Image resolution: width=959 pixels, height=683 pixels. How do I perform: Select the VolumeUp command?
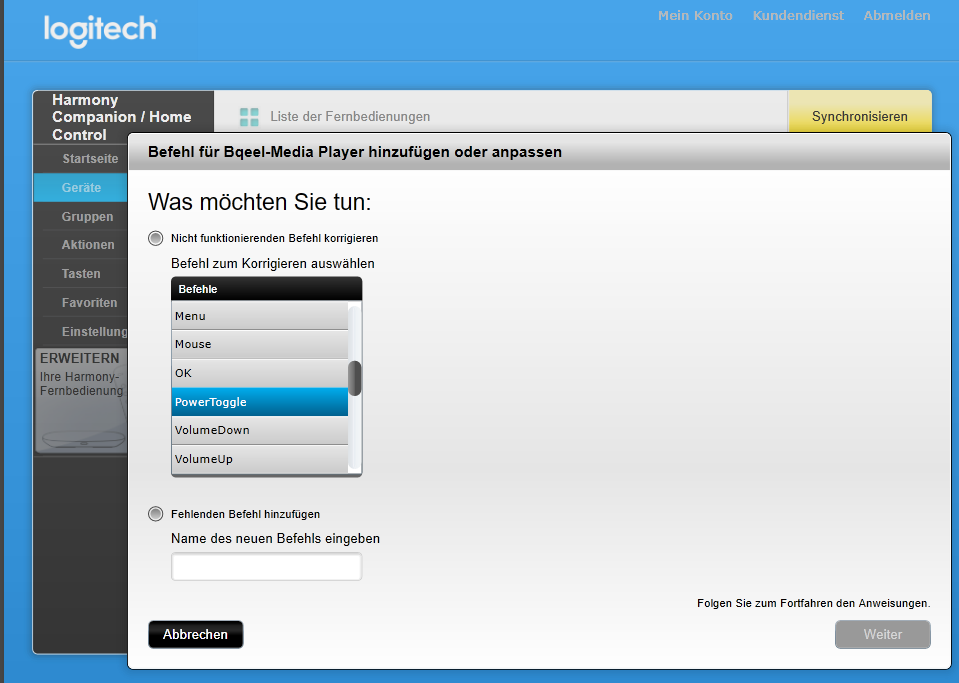tap(260, 459)
